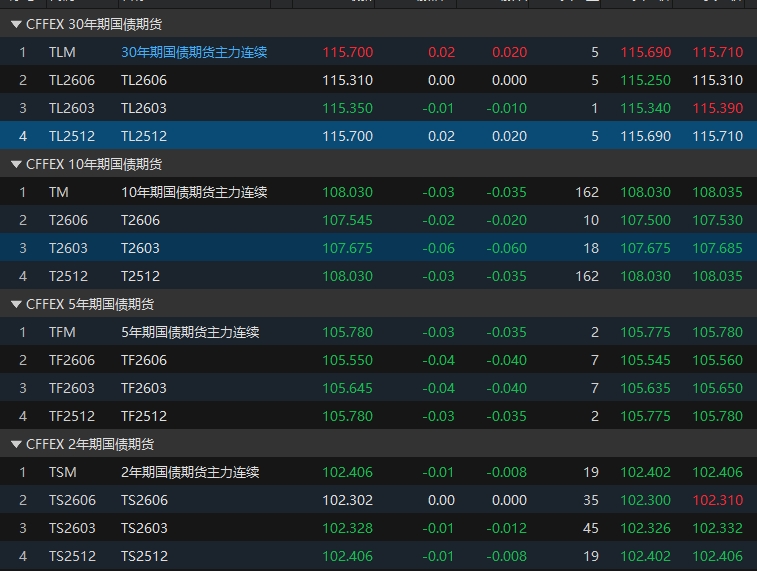The image size is (757, 571).
Task: Click TF2512 ask price 105.780
Action: [718, 416]
